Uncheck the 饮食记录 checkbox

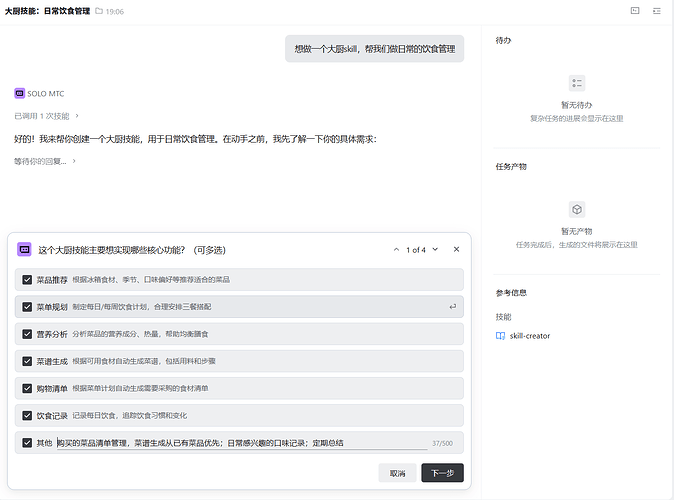[x=27, y=415]
